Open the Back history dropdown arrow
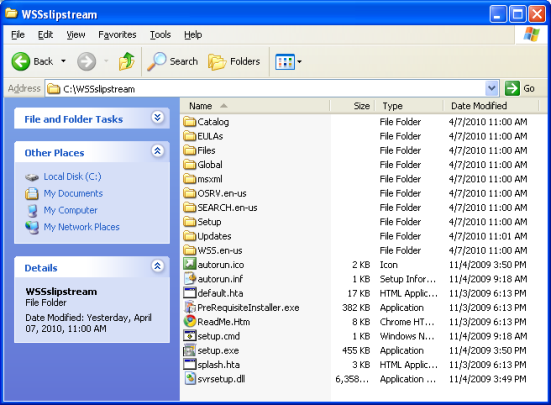The width and height of the screenshot is (551, 405). (63, 61)
